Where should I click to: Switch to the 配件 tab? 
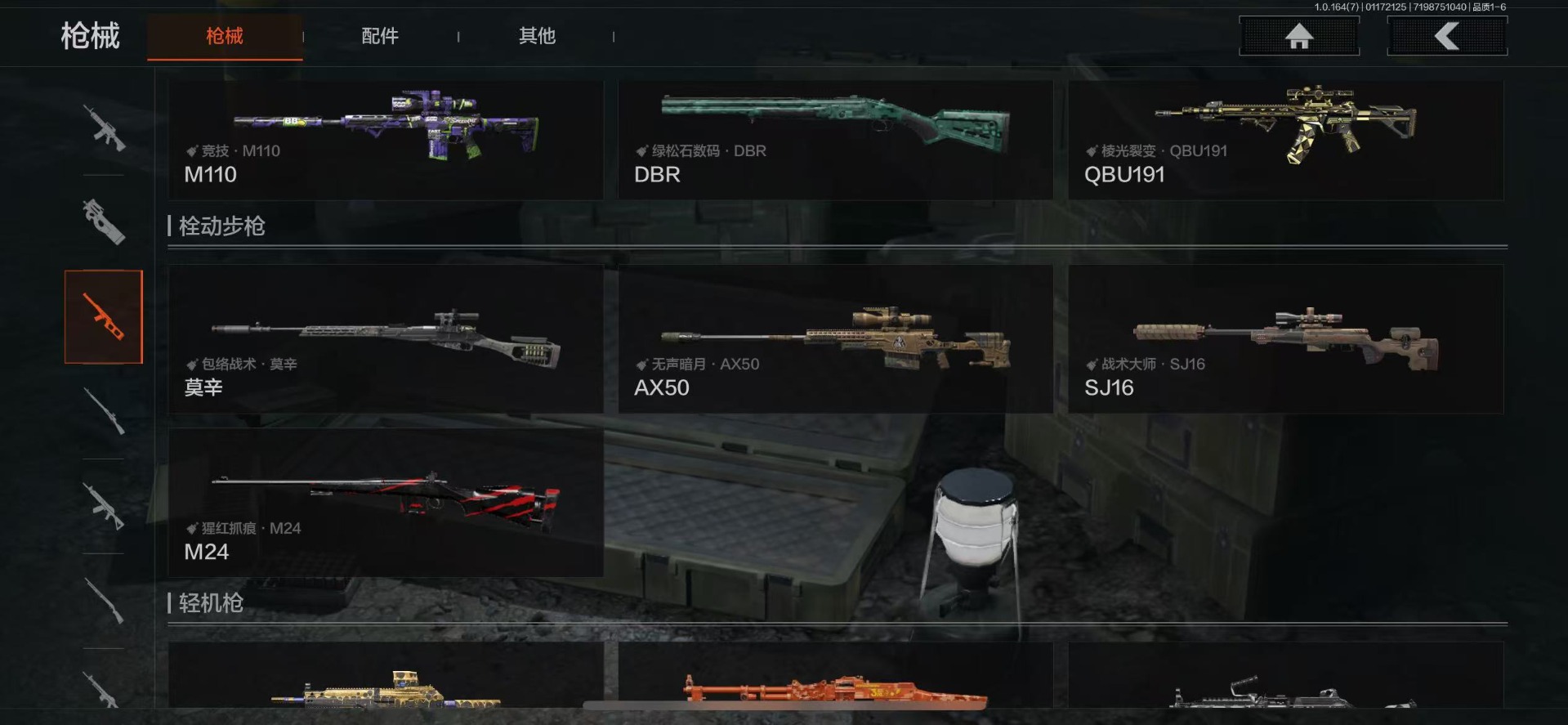pyautogui.click(x=380, y=36)
